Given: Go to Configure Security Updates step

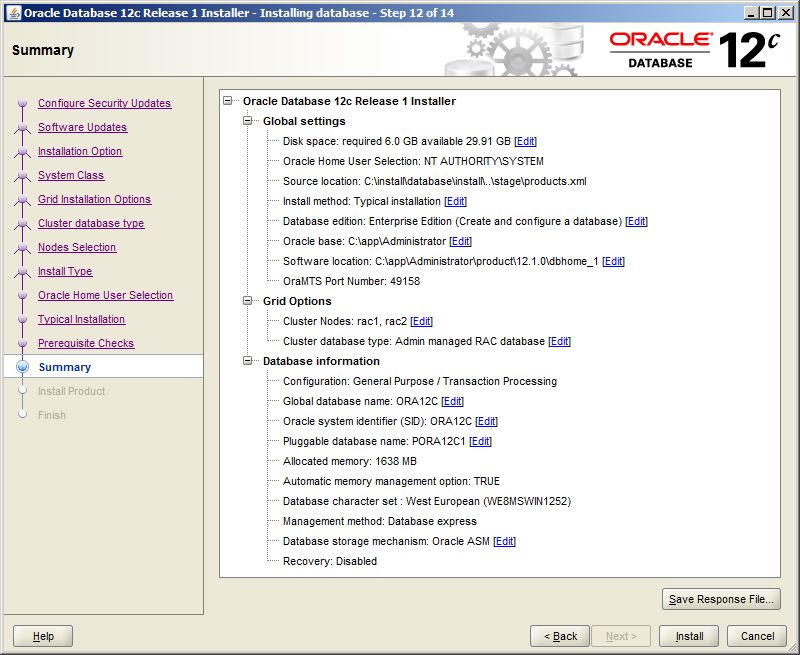Looking at the screenshot, I should pyautogui.click(x=105, y=103).
